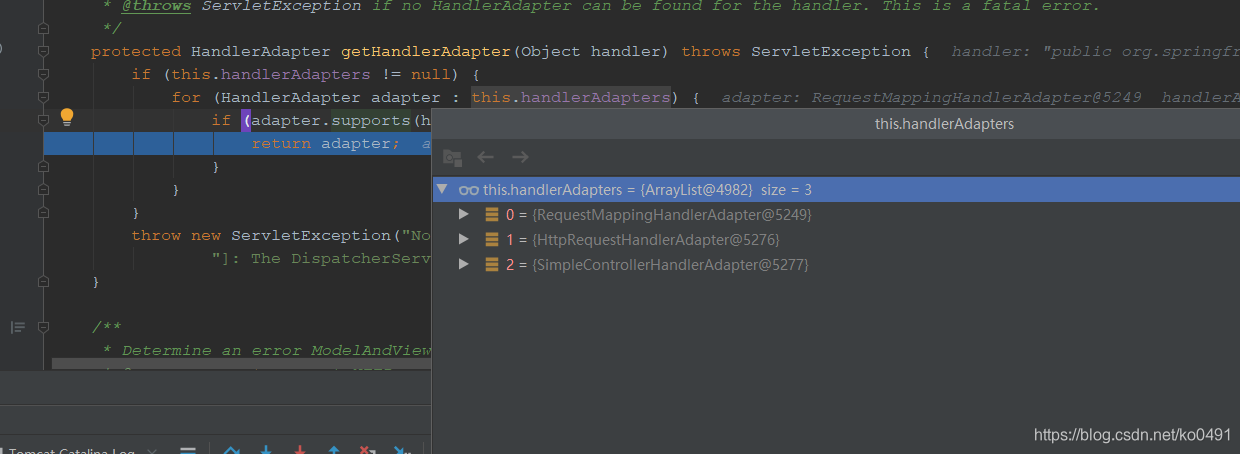Fold the 'if (this.handlerAdapters != null)' block
The height and width of the screenshot is (454, 1240).
pyautogui.click(x=43, y=74)
